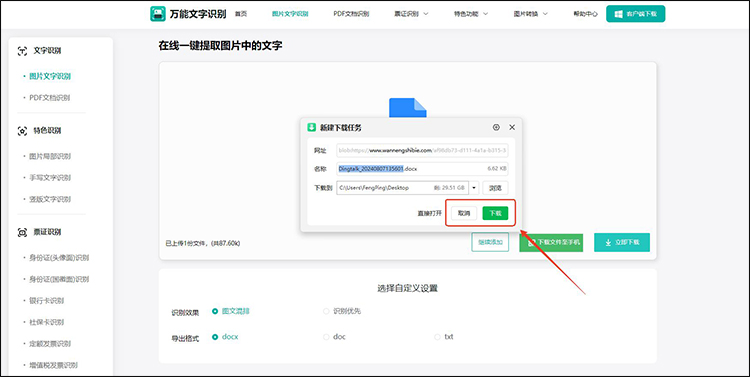Image resolution: width=750 pixels, height=377 pixels.
Task: Click 直接打开 in the download dialog
Action: click(x=430, y=213)
